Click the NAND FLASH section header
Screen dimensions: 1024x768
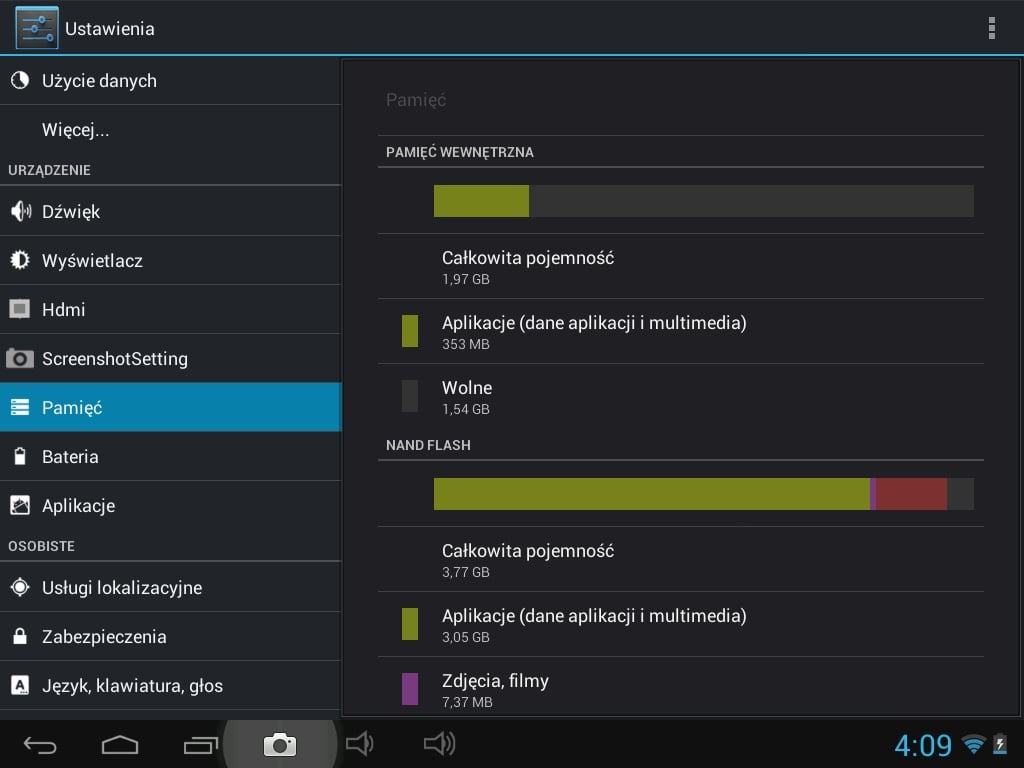point(428,445)
